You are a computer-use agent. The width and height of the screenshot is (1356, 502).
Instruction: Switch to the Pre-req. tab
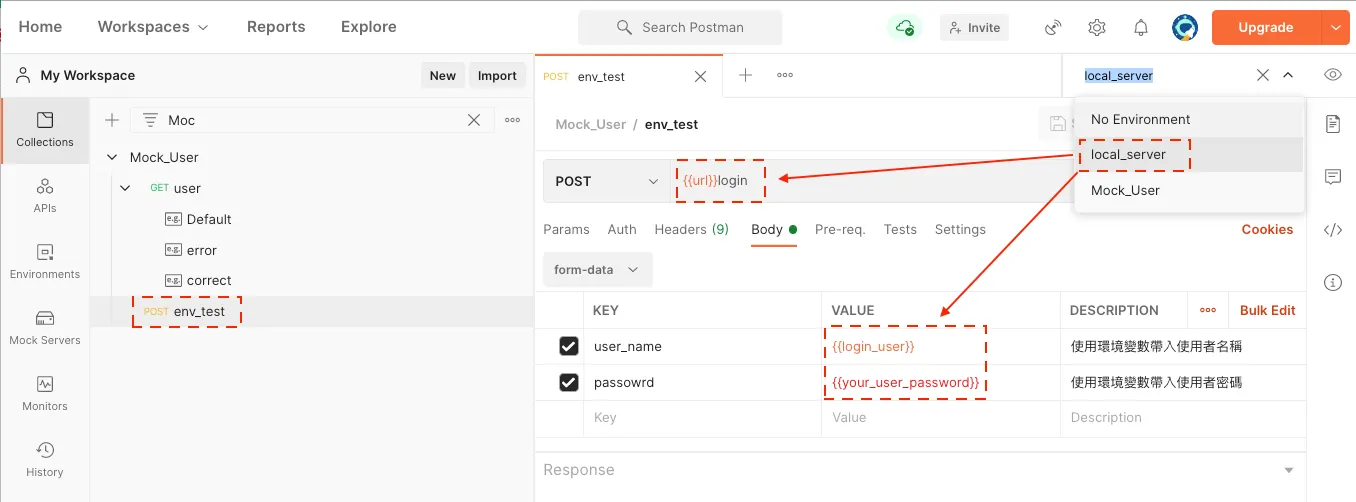pos(840,229)
